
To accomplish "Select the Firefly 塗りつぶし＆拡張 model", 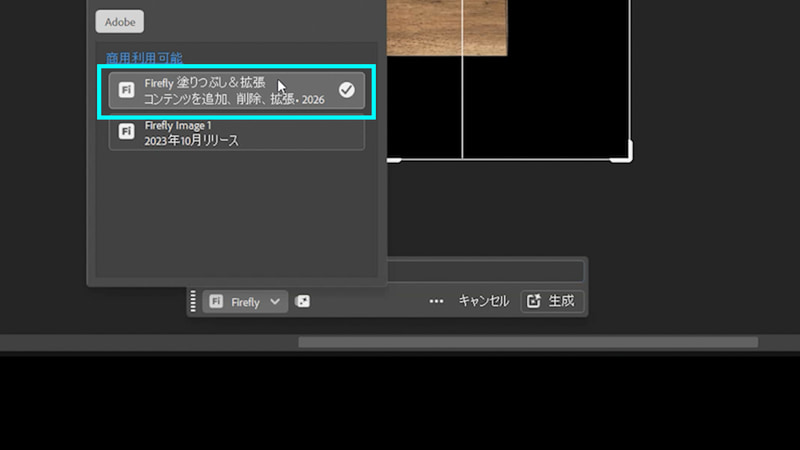I will coord(236,90).
